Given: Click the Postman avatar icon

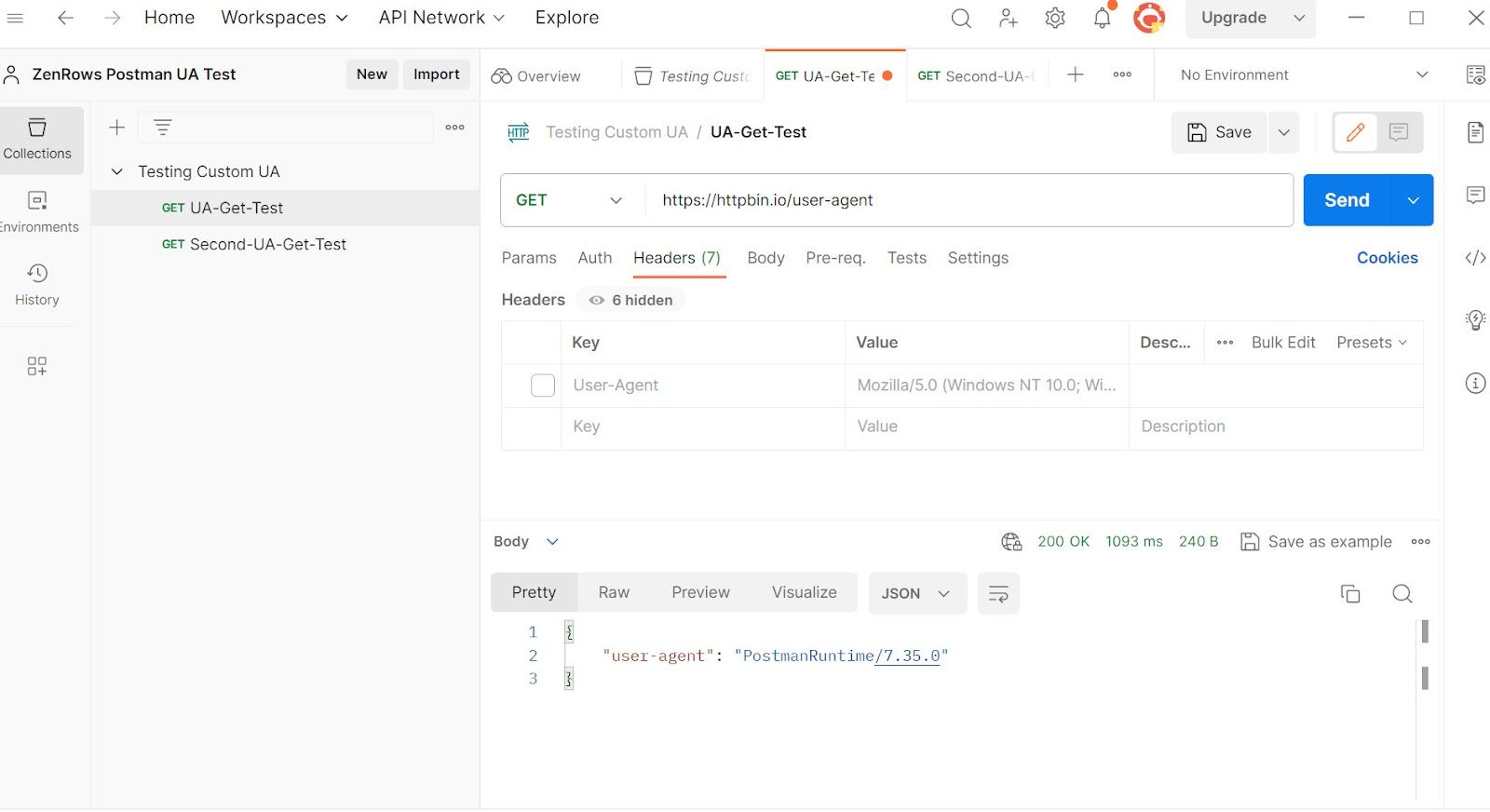Looking at the screenshot, I should (1149, 18).
